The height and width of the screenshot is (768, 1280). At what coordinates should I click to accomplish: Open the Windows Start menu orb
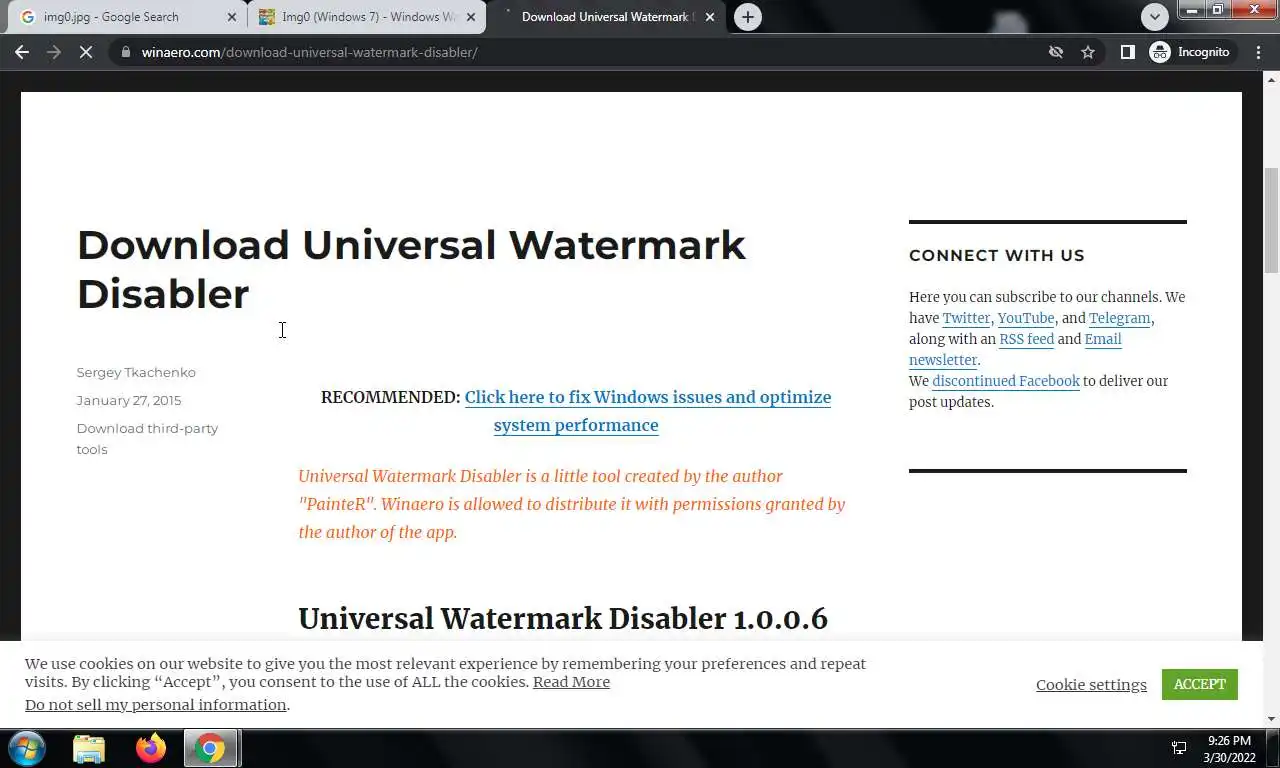coord(27,748)
